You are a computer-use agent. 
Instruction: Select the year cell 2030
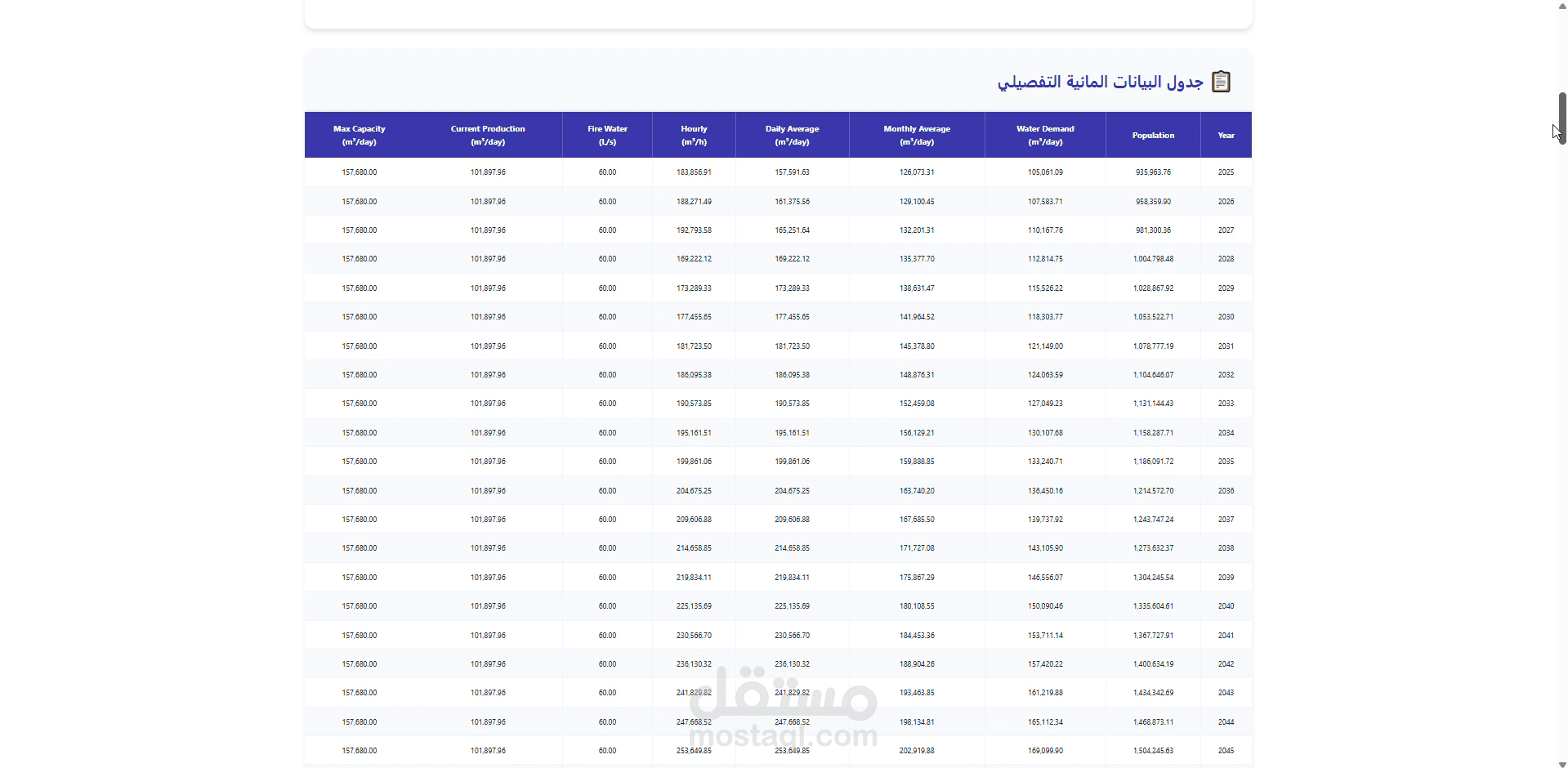coord(1226,317)
